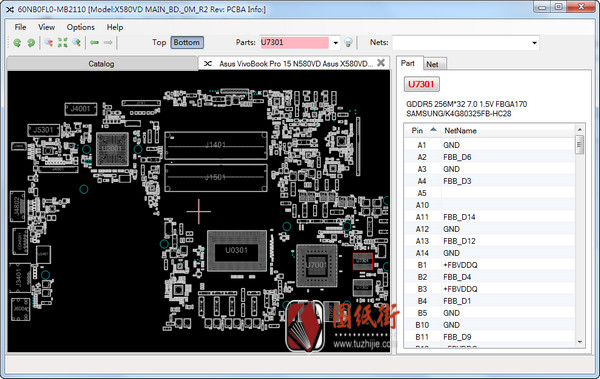Open the Options menu

click(x=80, y=27)
